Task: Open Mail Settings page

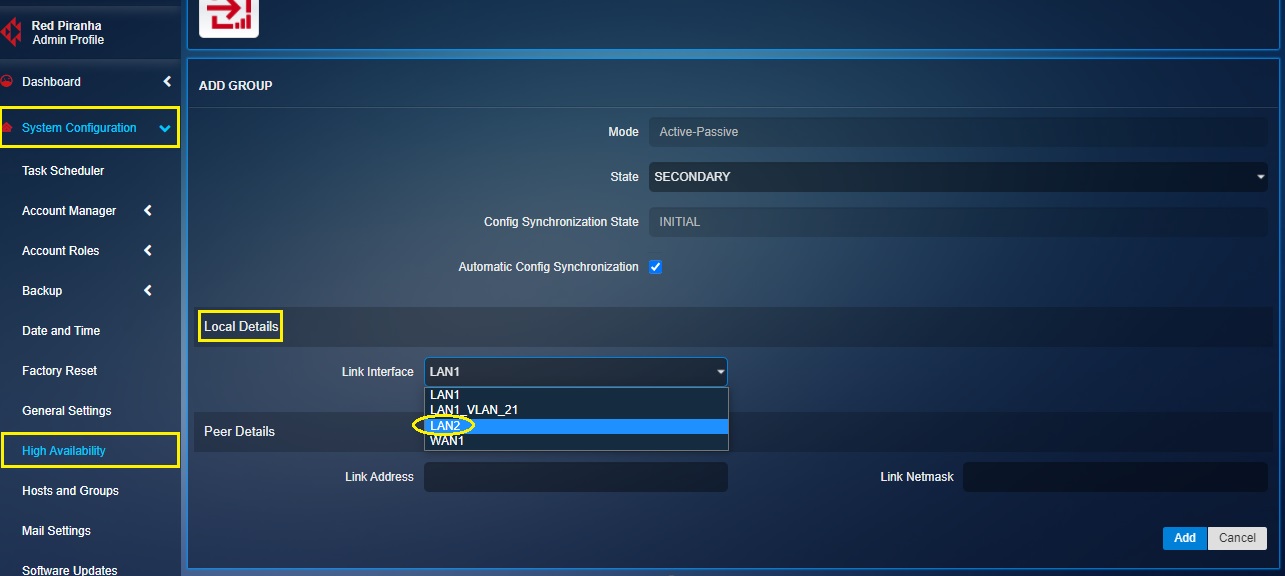Action: 56,531
